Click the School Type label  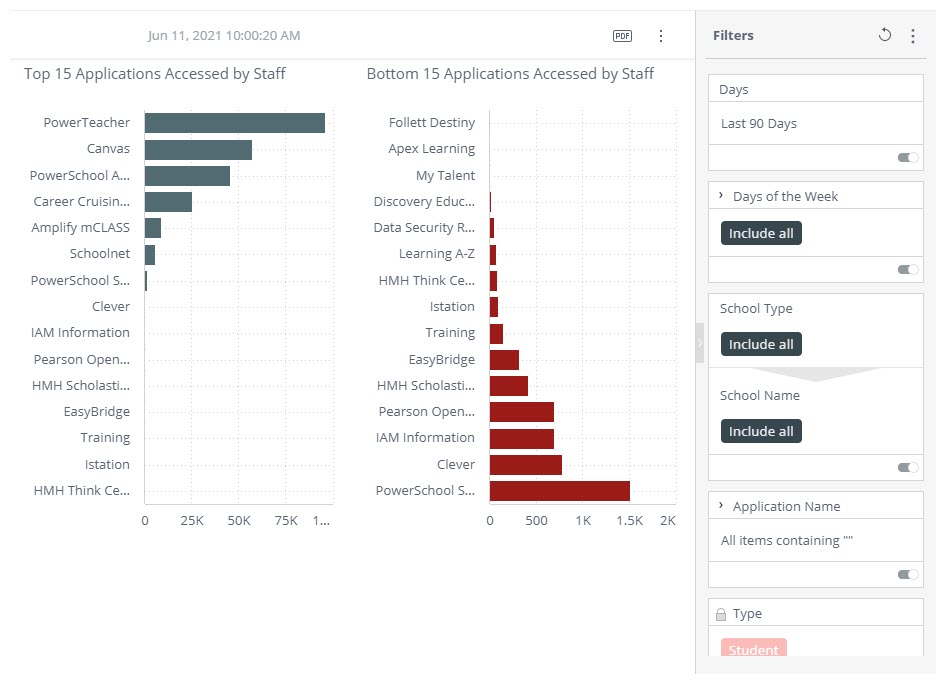point(756,308)
